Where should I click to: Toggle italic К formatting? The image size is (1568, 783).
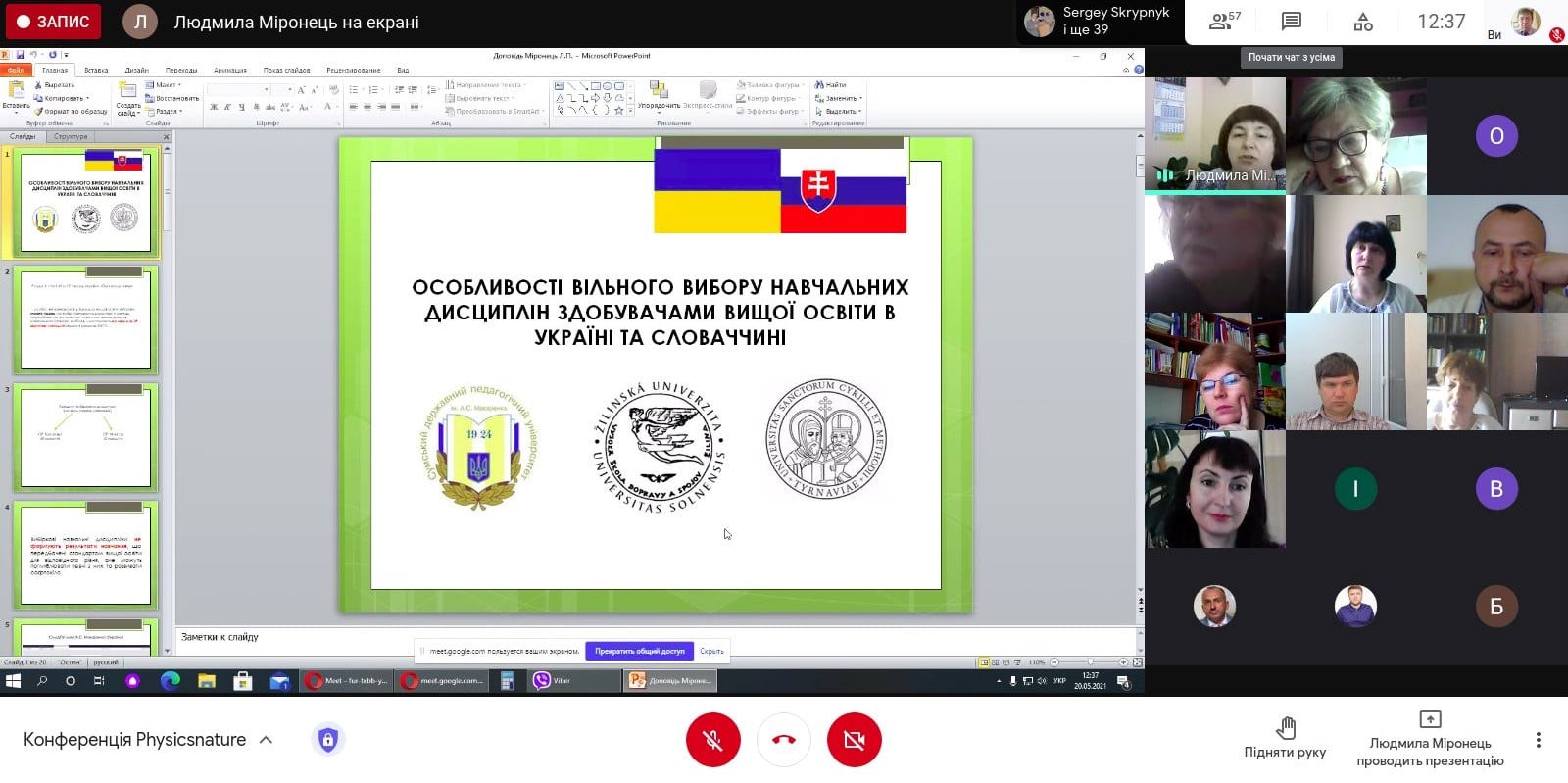(x=228, y=107)
